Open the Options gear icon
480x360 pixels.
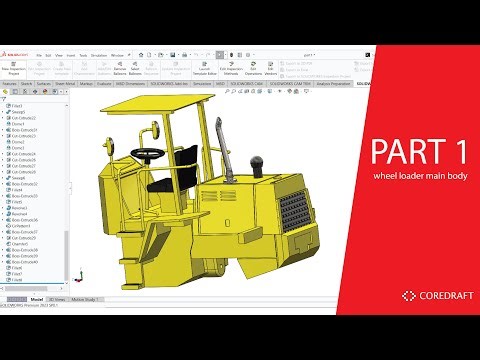[248, 55]
